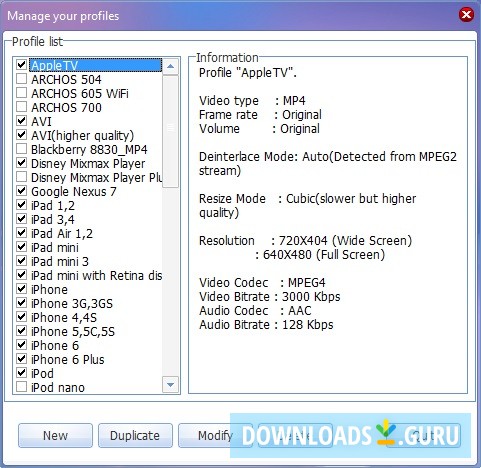The width and height of the screenshot is (481, 468).
Task: Select ARCHOS 605 WiFi list entry
Action: (80, 93)
